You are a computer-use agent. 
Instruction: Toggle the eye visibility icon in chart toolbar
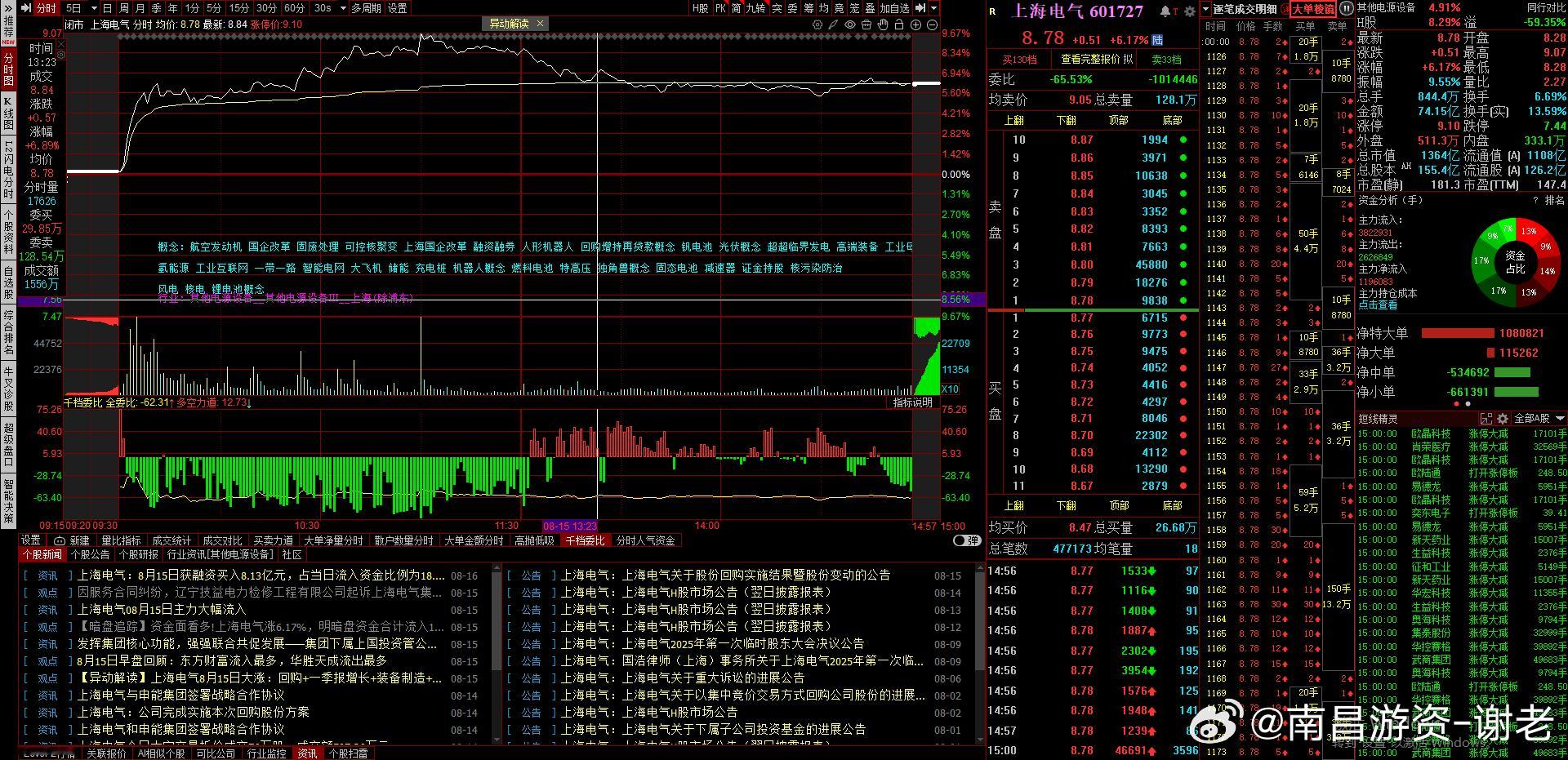coord(850,24)
